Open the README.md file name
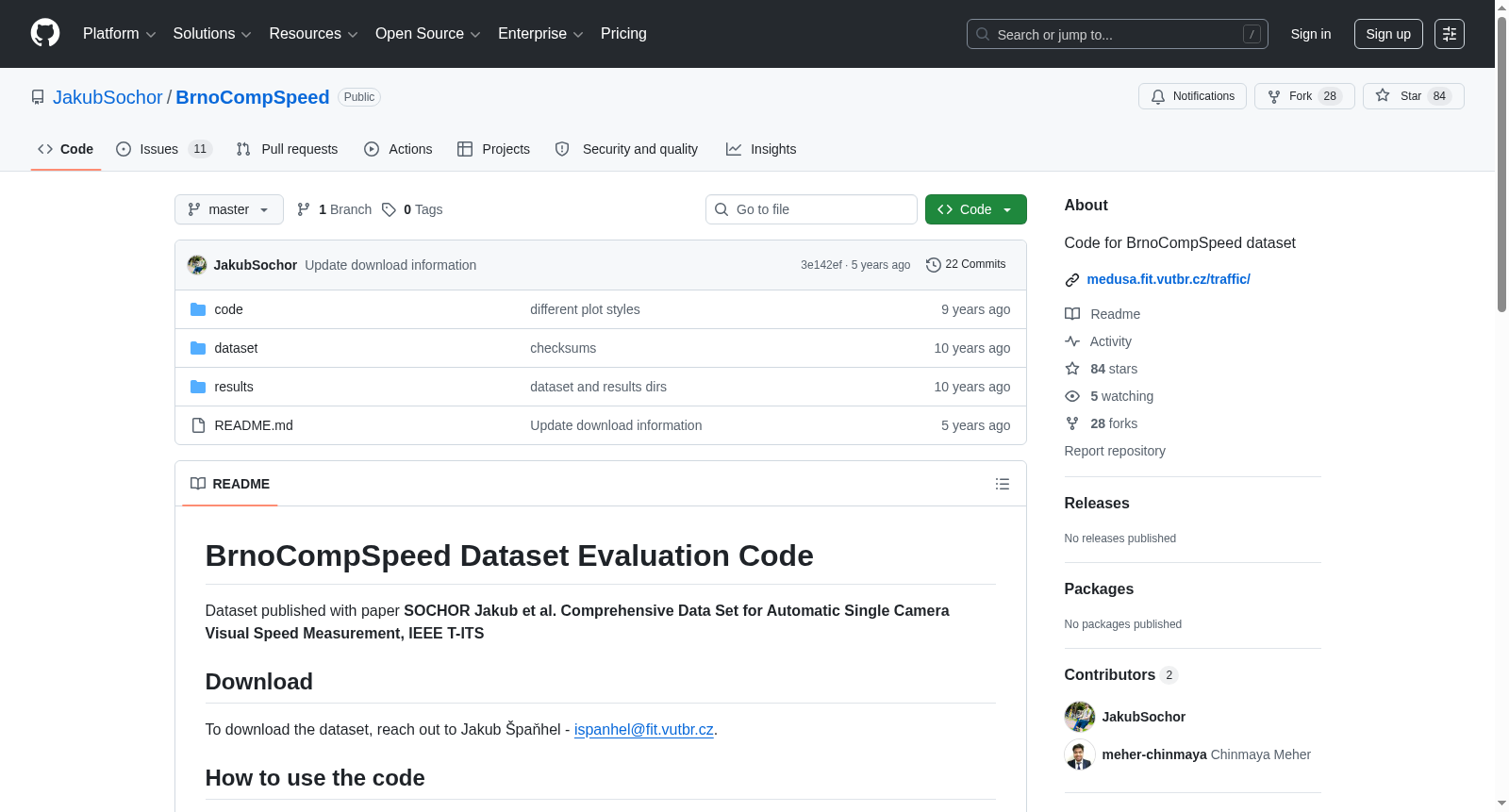 254,425
